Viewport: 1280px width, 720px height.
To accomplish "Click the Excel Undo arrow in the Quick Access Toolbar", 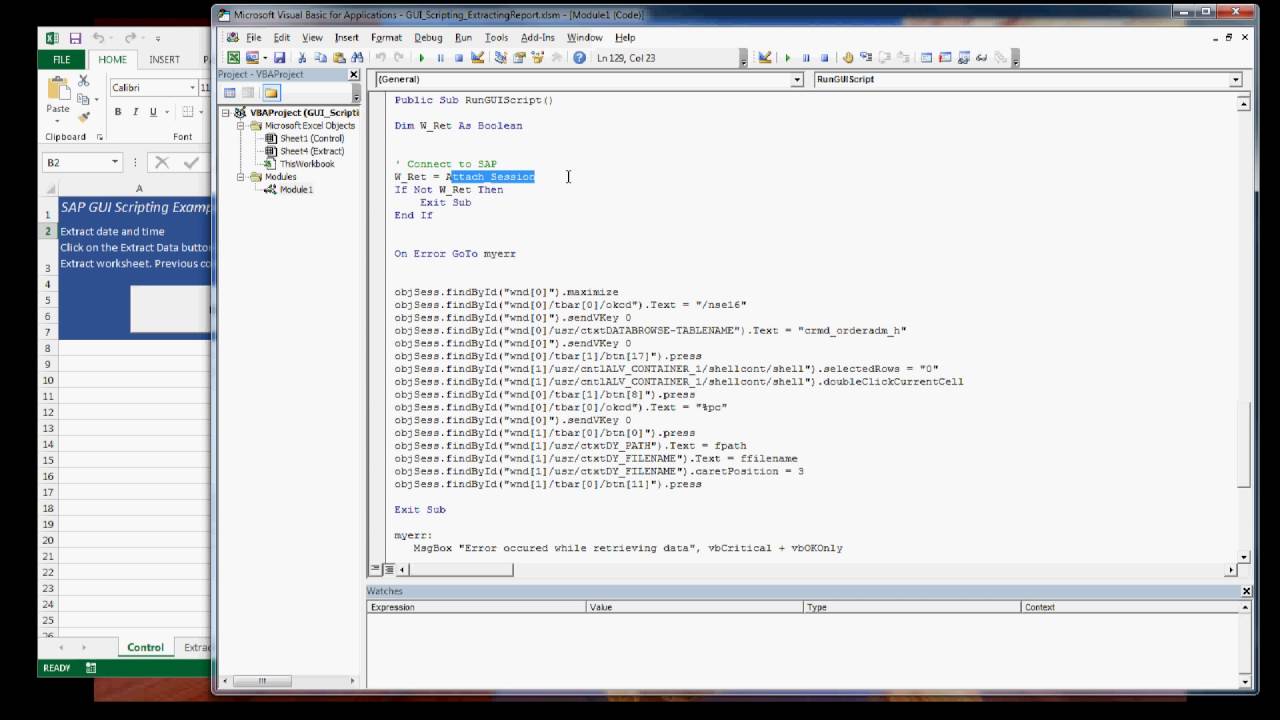I will point(99,37).
